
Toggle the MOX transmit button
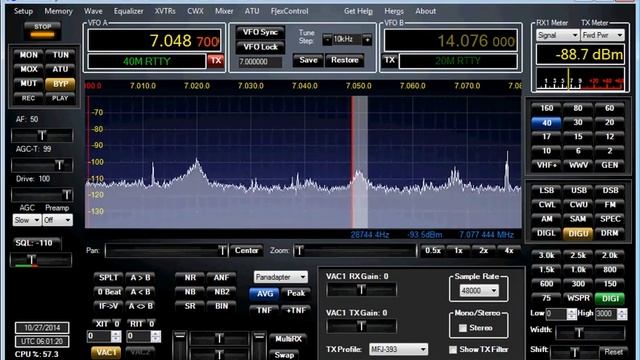pos(29,69)
